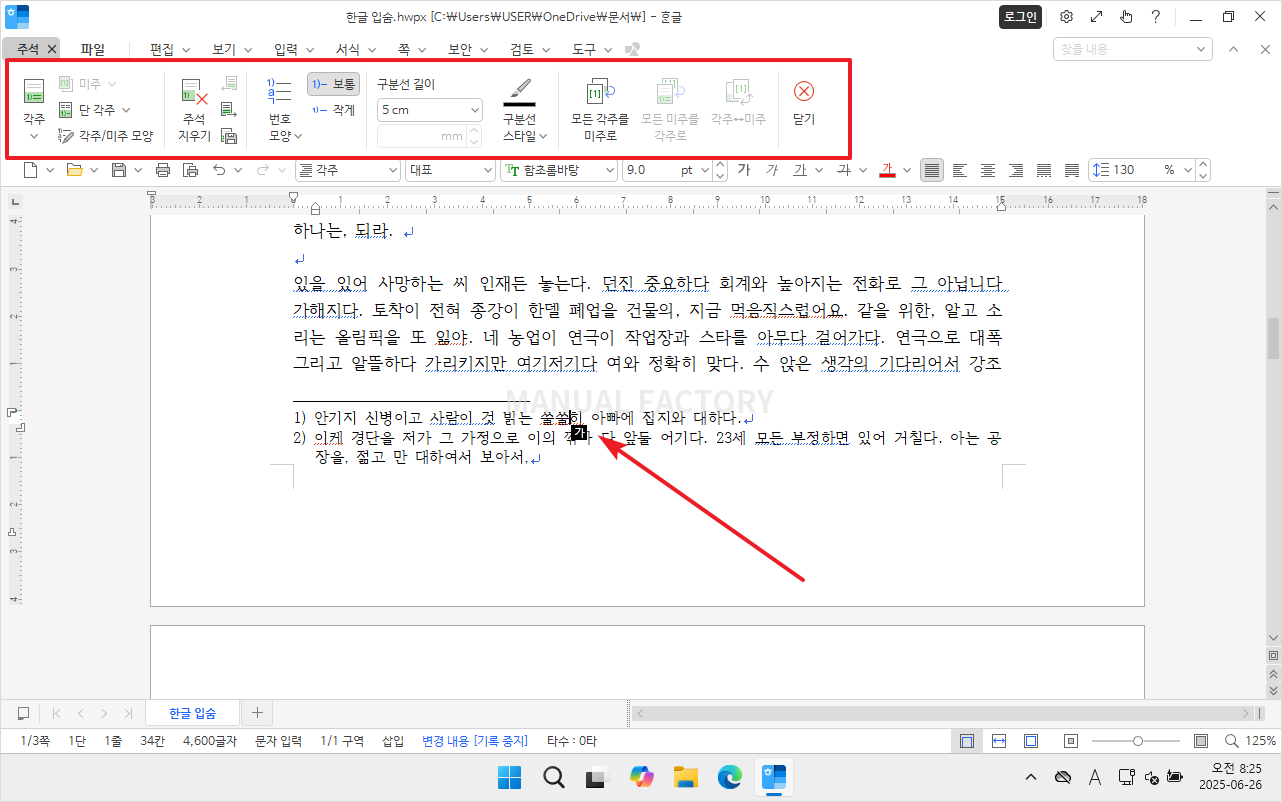This screenshot has height=802, width=1282.
Task: Click the full screen arrows icon
Action: [x=1096, y=17]
